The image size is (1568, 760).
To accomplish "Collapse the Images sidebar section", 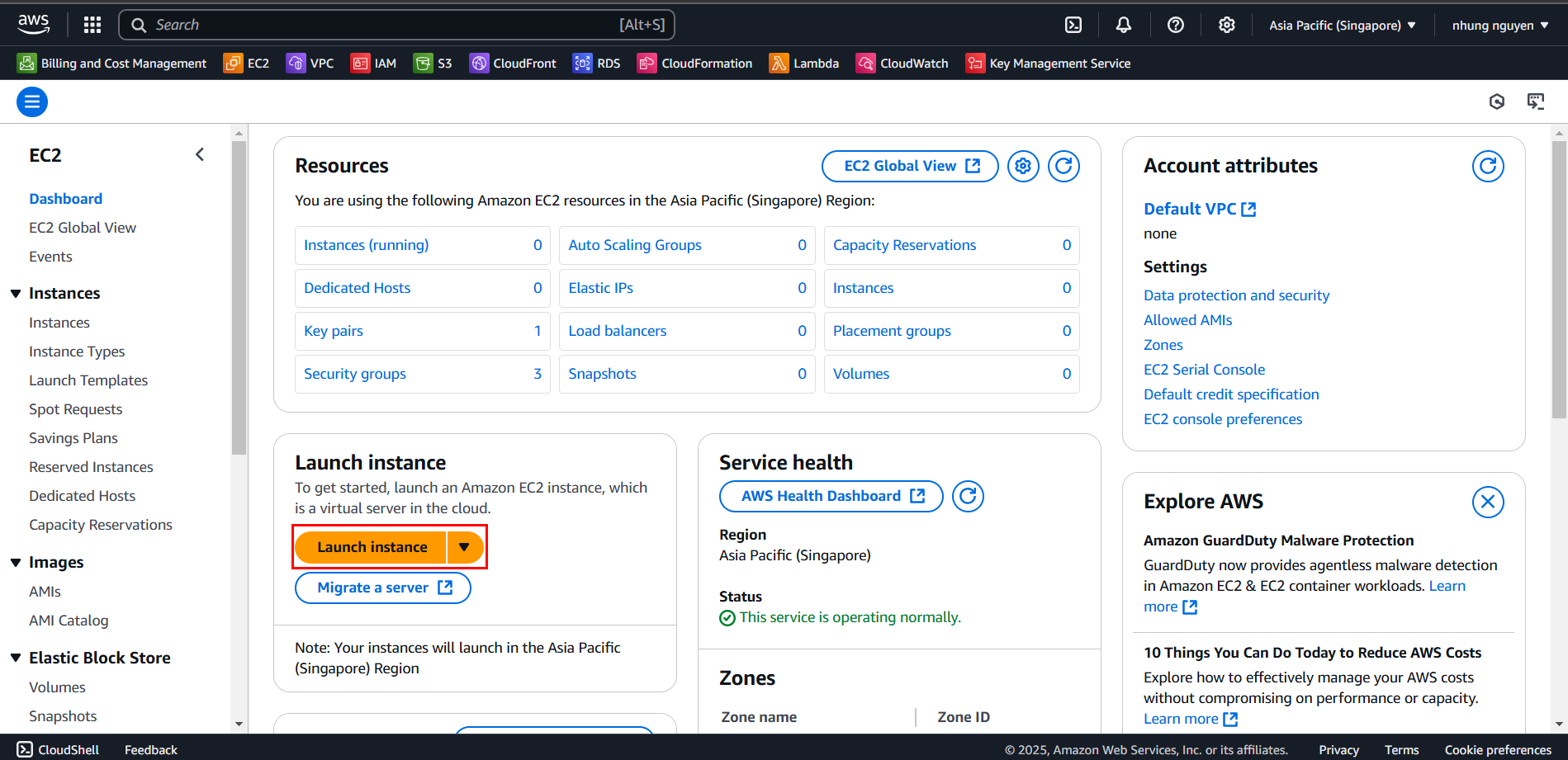I will pyautogui.click(x=16, y=562).
